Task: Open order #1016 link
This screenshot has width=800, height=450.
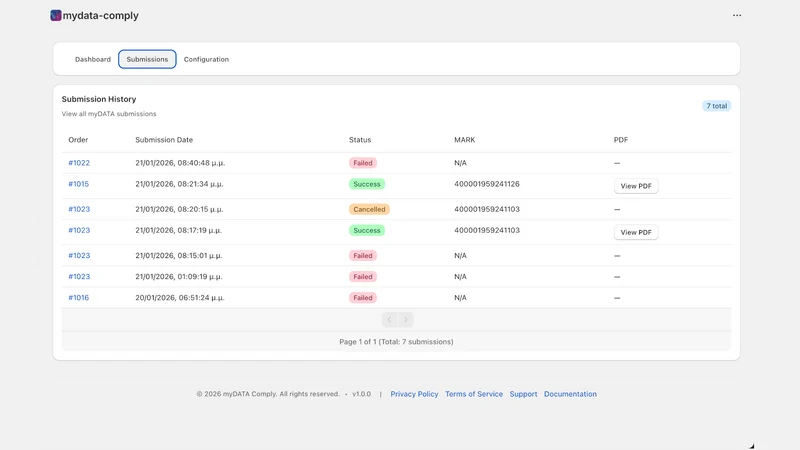Action: click(79, 297)
